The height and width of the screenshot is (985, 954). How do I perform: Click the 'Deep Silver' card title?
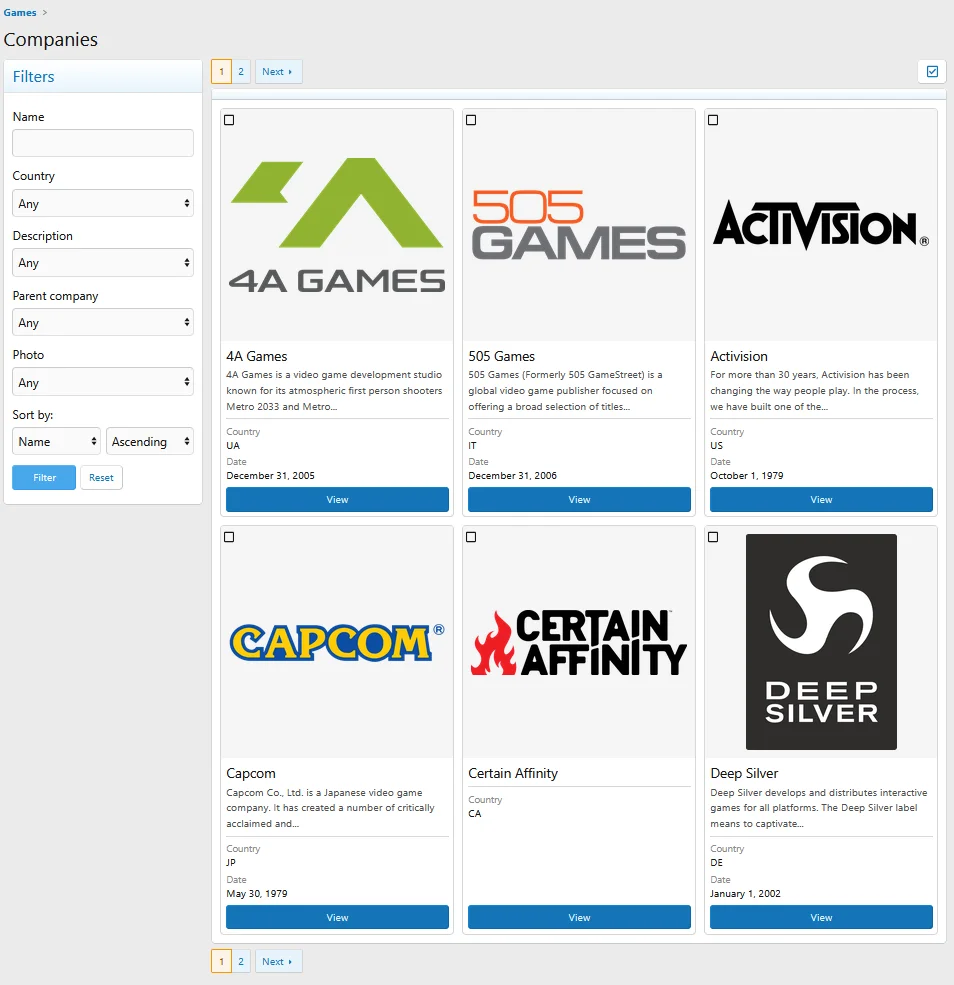744,773
